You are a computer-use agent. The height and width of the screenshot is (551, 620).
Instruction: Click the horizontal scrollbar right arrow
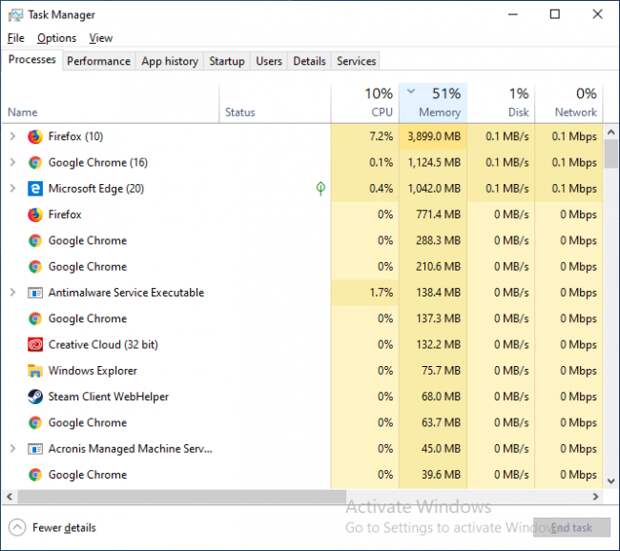(595, 496)
